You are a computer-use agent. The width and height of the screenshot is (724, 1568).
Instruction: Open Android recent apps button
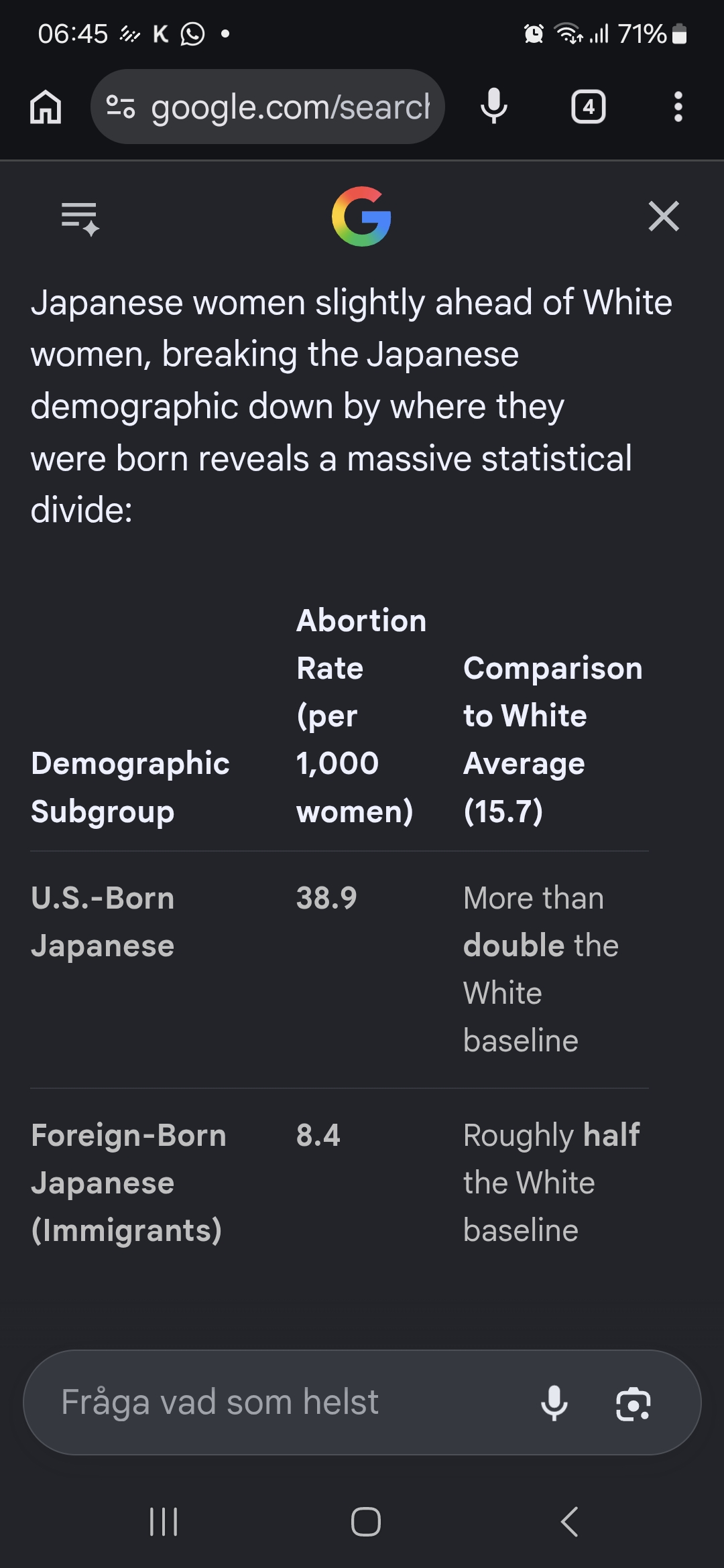coord(164,1522)
